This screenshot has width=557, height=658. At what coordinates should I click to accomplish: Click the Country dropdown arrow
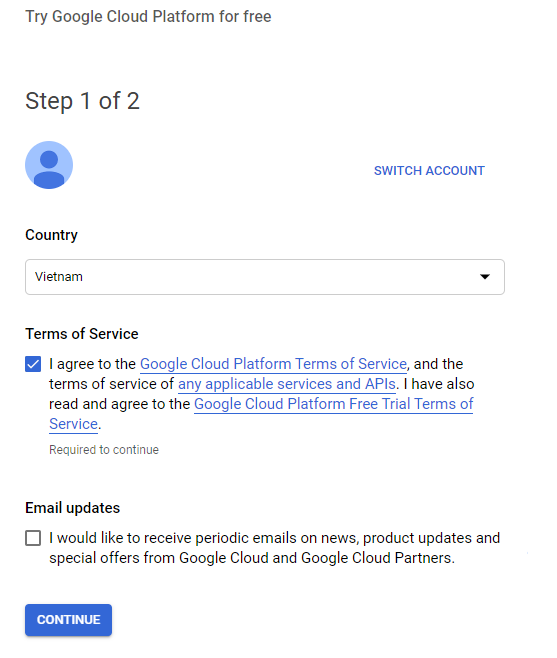(485, 277)
